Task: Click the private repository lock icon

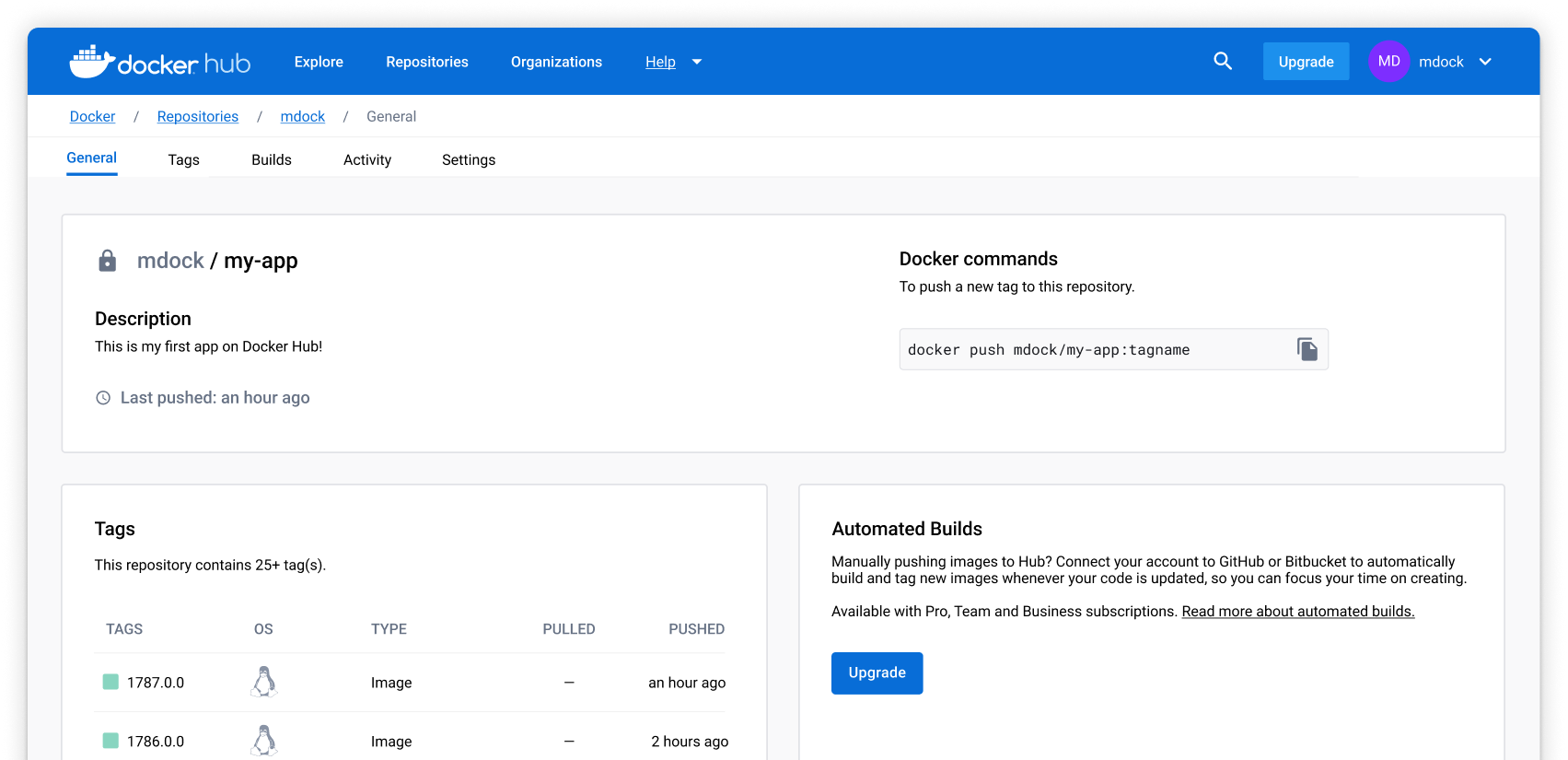Action: click(108, 261)
